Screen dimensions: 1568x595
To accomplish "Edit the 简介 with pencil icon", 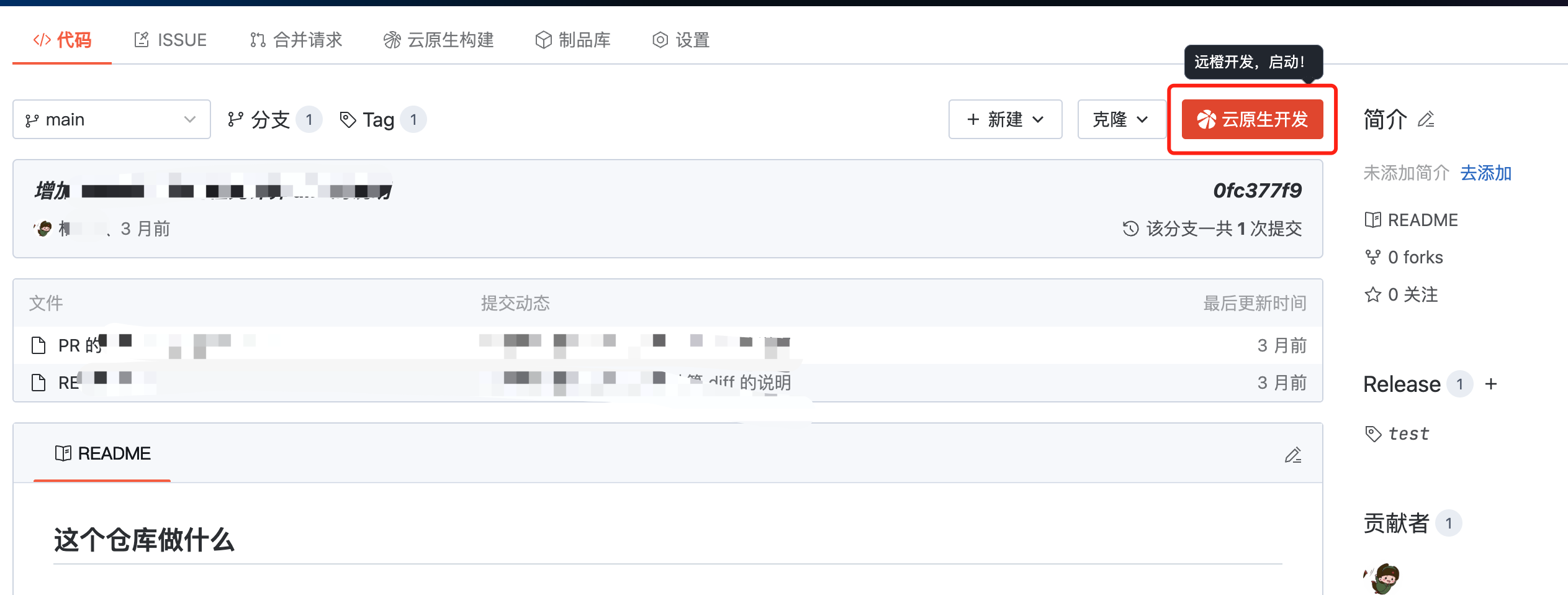I will click(1426, 119).
